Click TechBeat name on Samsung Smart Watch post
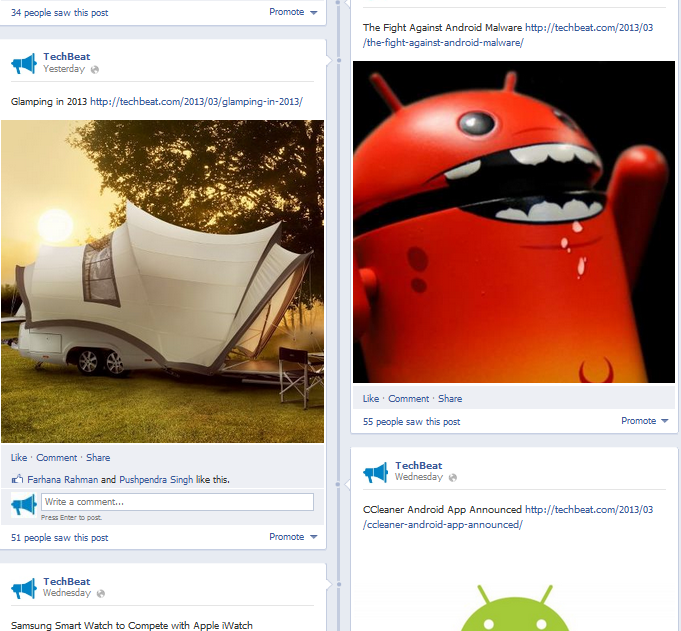The height and width of the screenshot is (631, 681). pos(67,581)
